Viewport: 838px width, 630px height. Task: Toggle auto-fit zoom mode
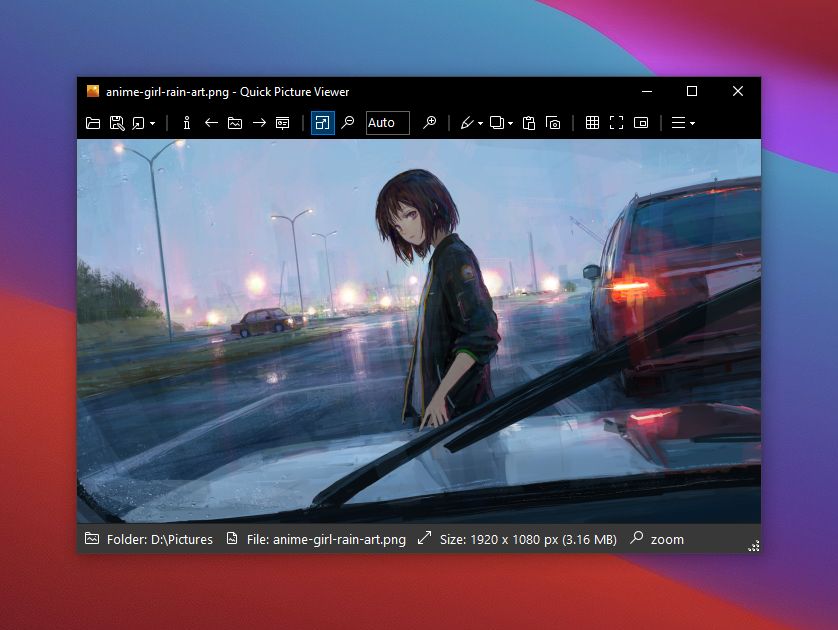322,122
